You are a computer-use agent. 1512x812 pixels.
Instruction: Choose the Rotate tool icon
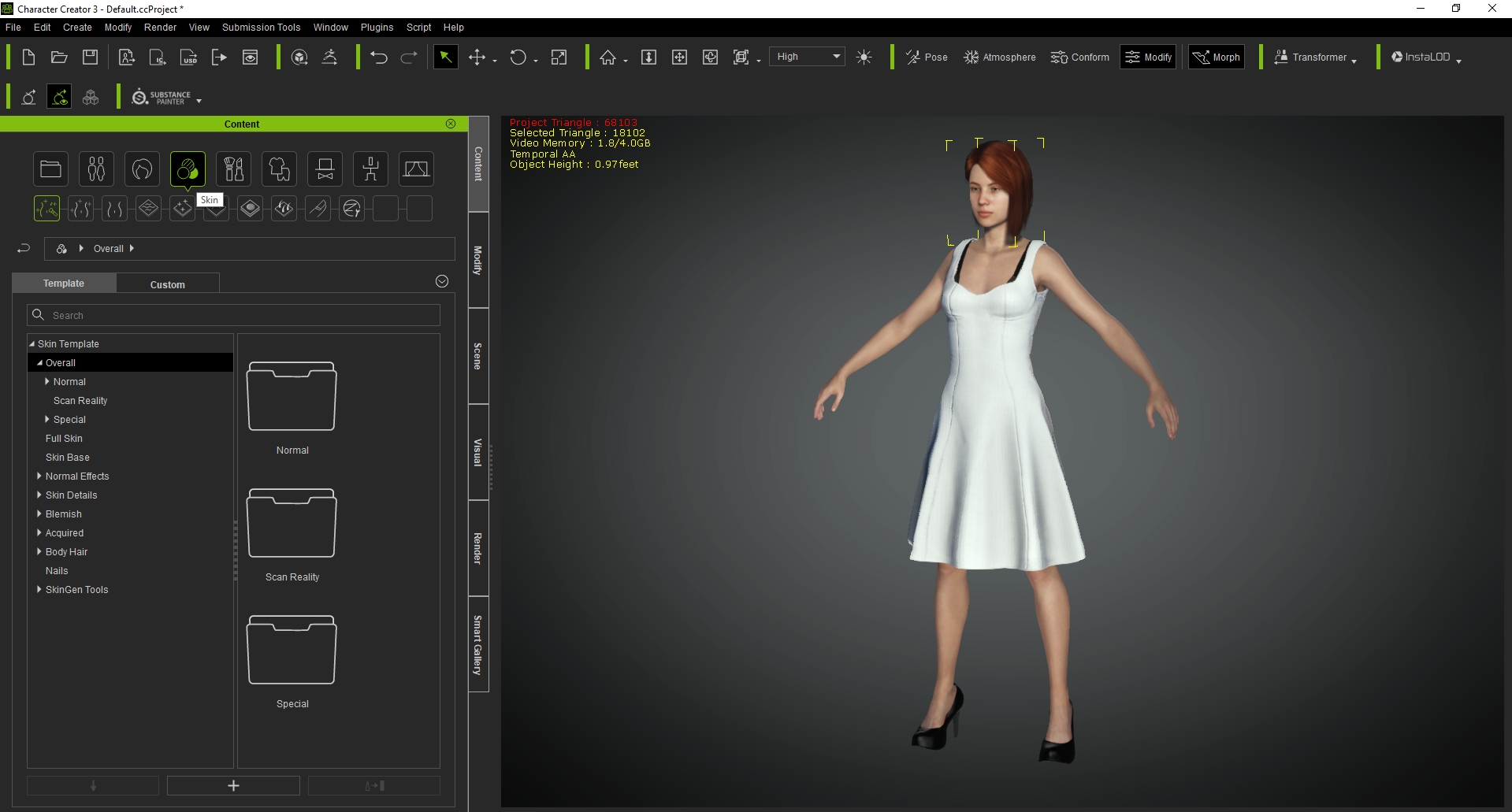518,57
